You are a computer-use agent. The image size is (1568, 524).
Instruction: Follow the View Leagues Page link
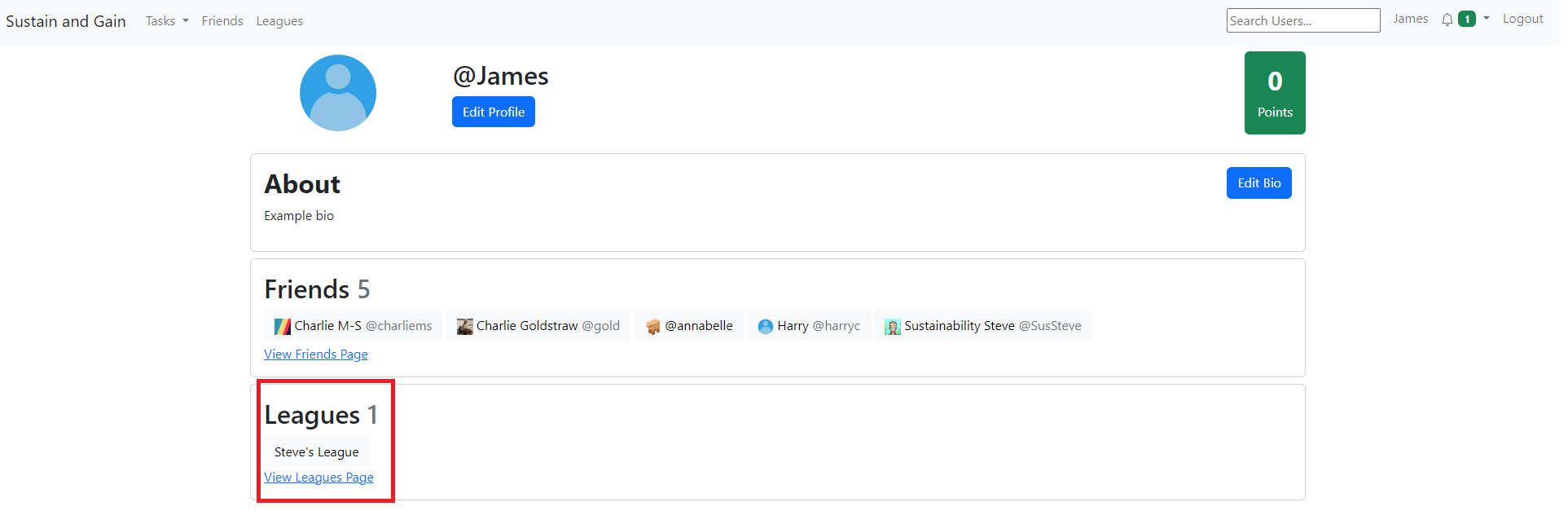tap(318, 478)
